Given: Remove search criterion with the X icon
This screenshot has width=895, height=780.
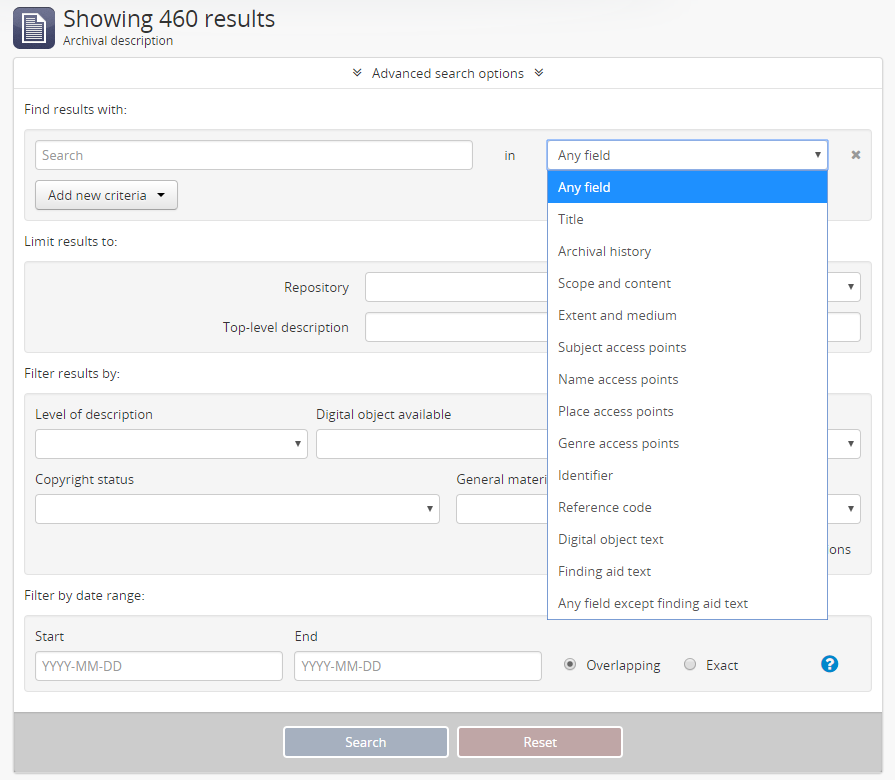Looking at the screenshot, I should [x=855, y=155].
